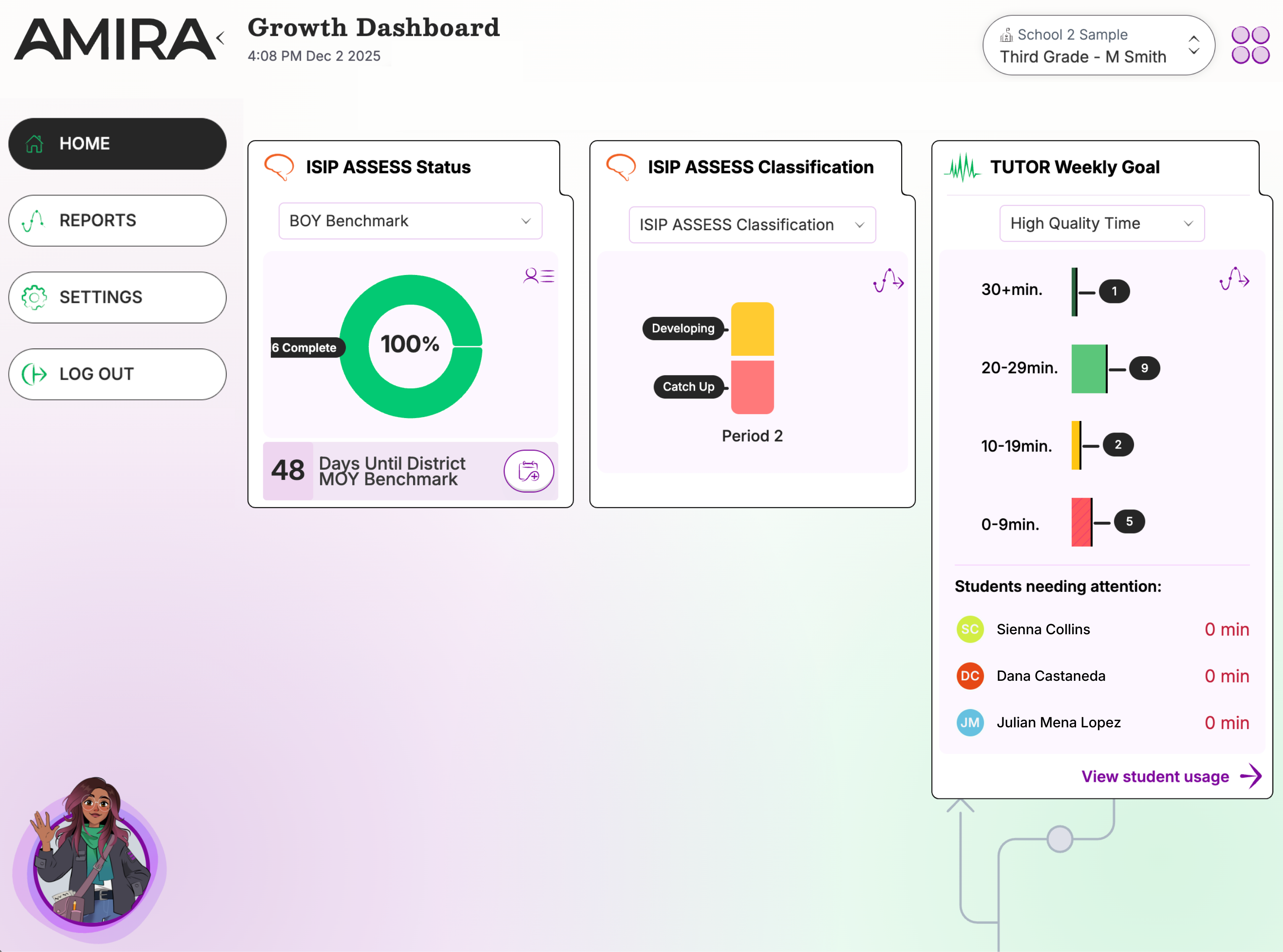Open report icon in TUTOR Weekly Goal card

[1234, 279]
